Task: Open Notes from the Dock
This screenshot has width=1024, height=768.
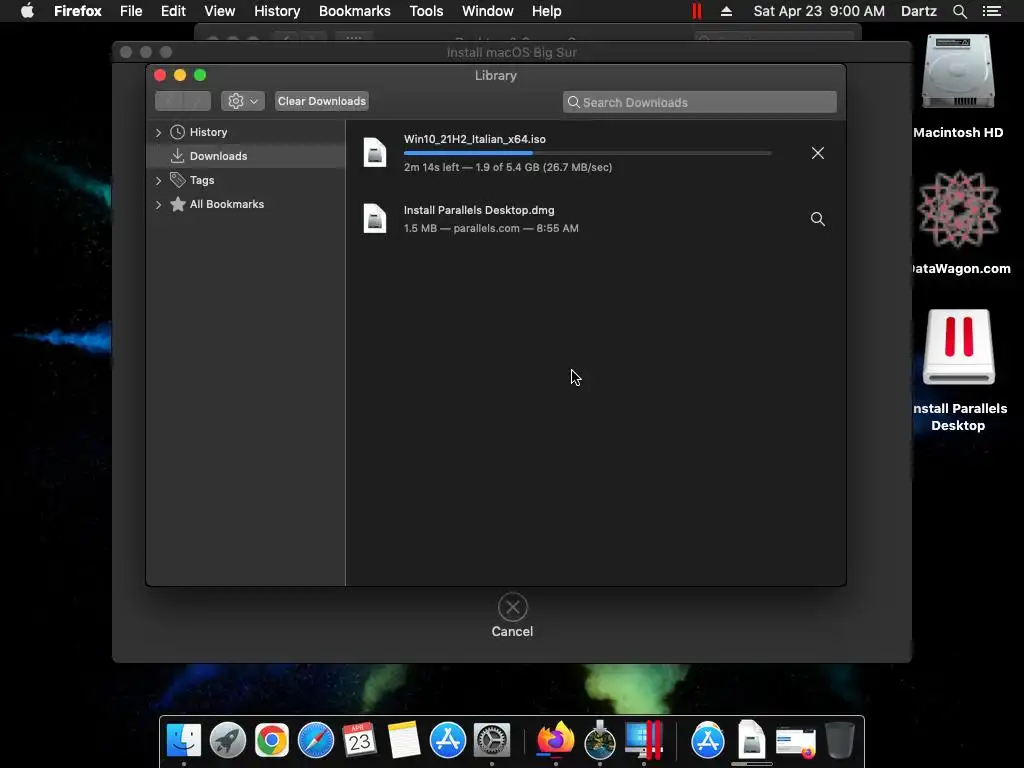Action: 404,740
